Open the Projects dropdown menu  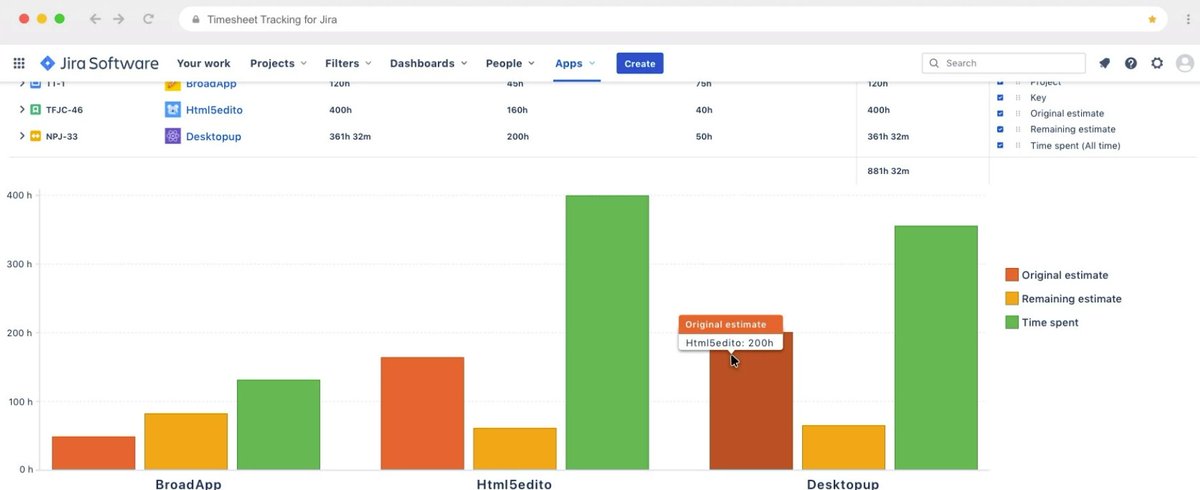[x=279, y=63]
